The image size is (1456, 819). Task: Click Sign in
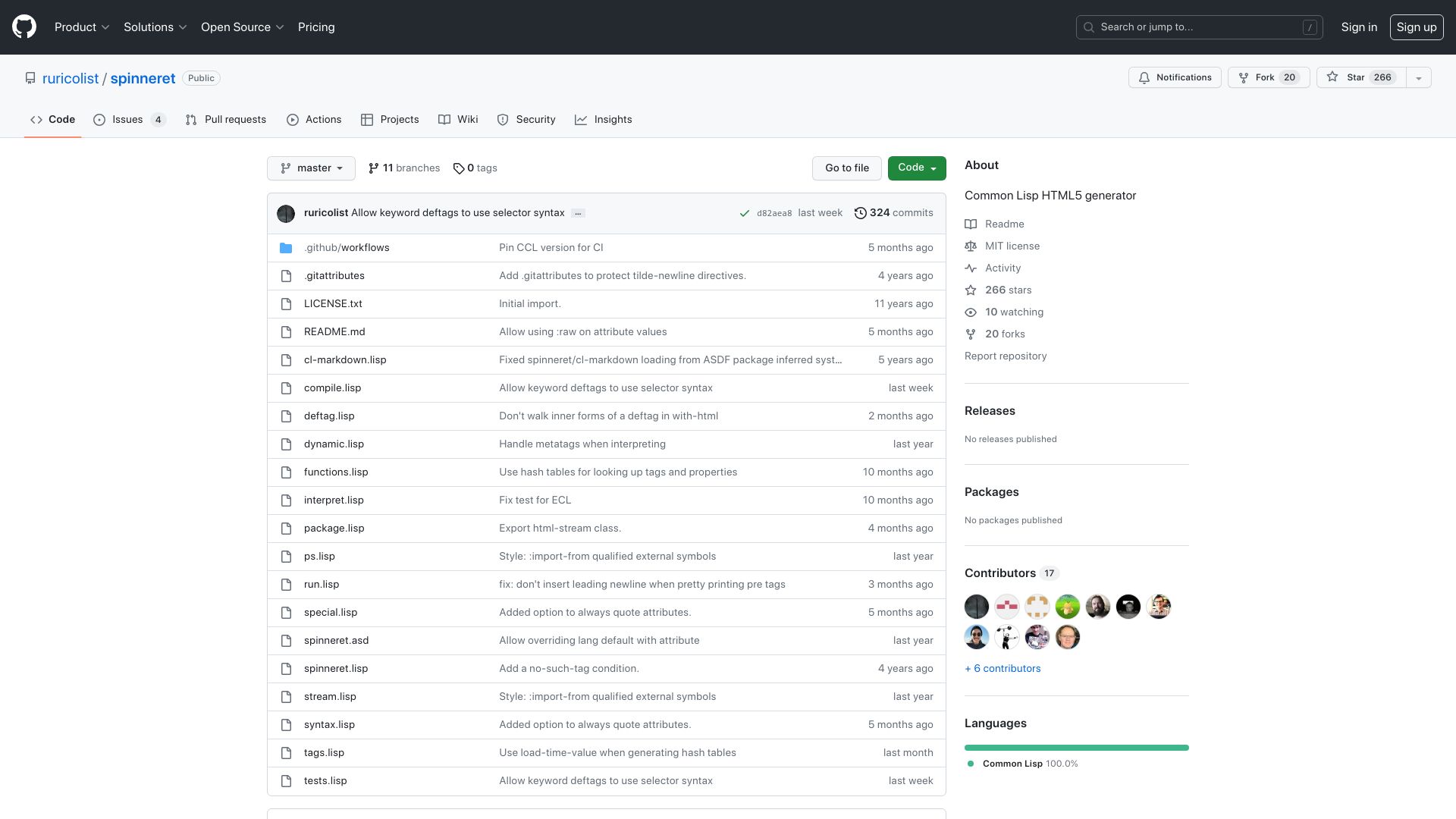point(1359,27)
